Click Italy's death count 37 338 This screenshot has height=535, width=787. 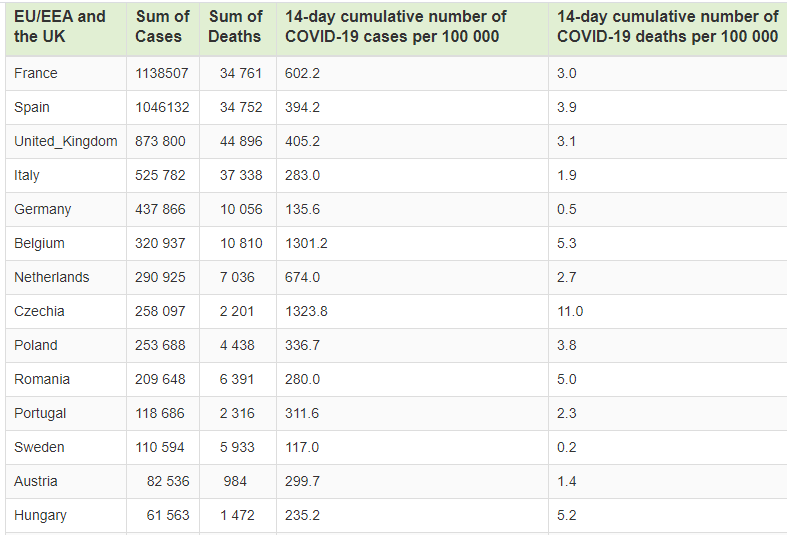coord(241,176)
